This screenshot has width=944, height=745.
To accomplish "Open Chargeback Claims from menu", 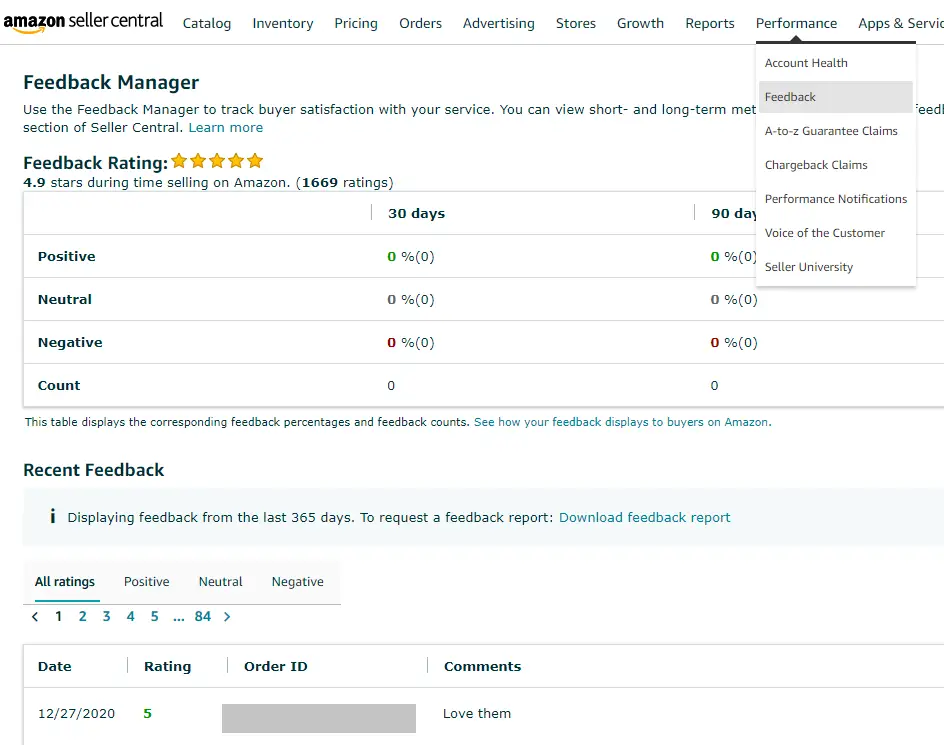I will click(x=816, y=165).
